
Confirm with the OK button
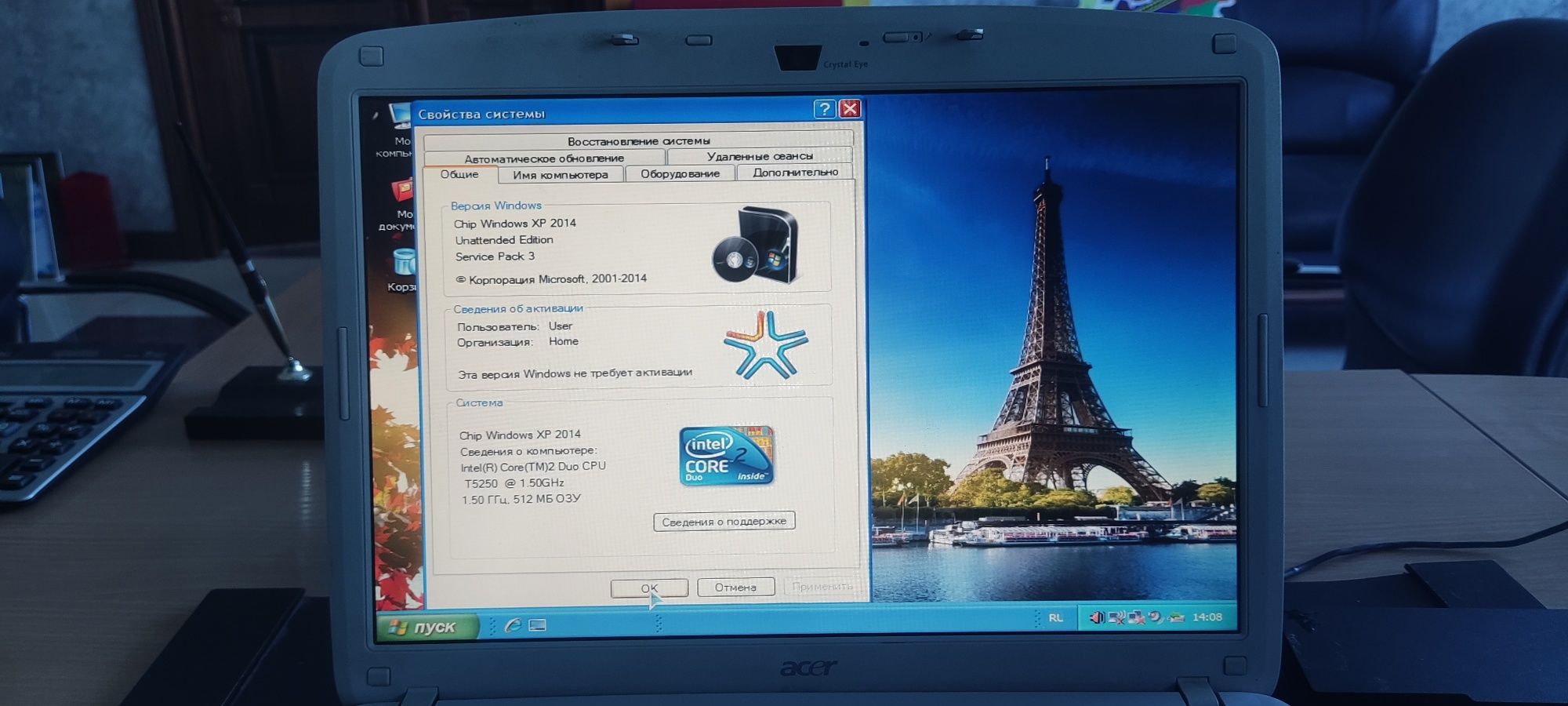[x=649, y=588]
